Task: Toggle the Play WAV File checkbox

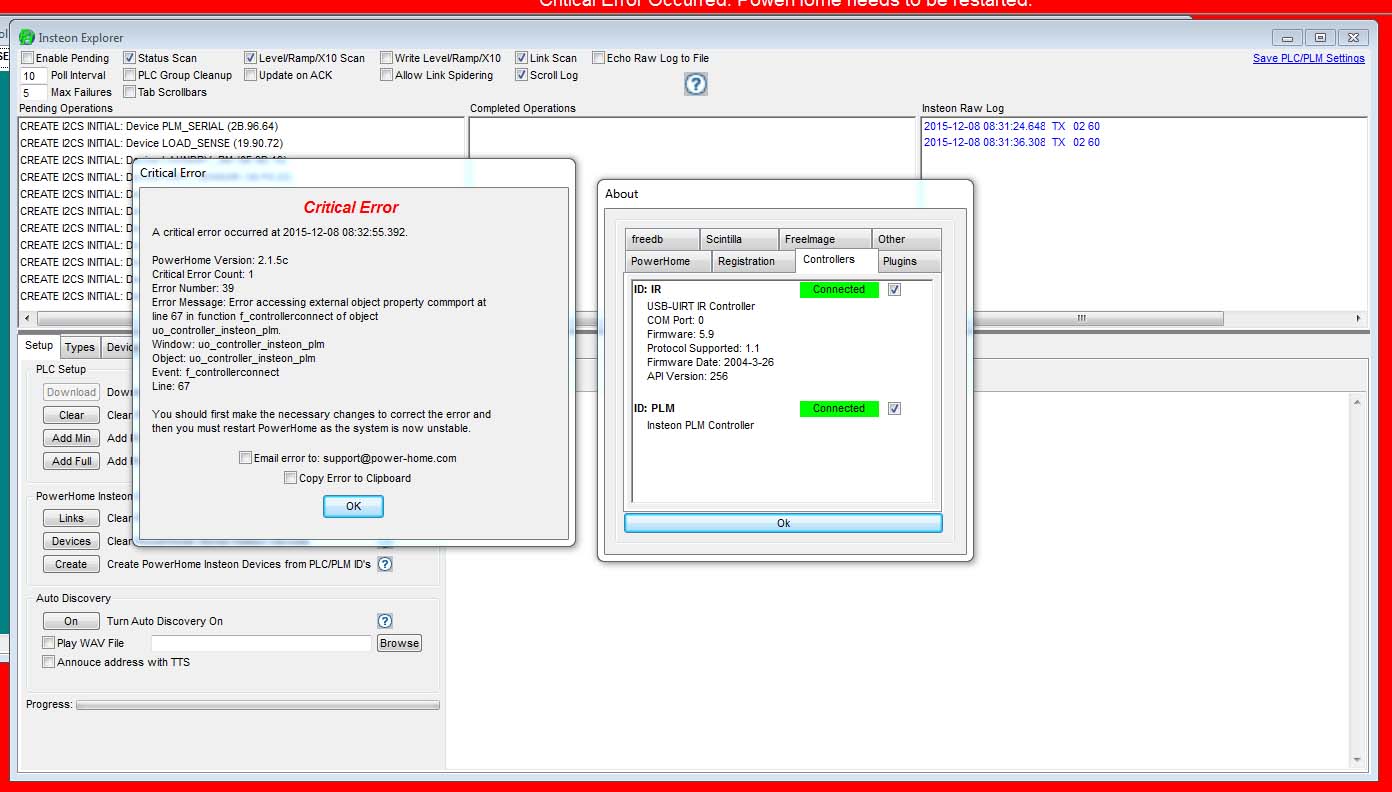Action: click(x=48, y=643)
